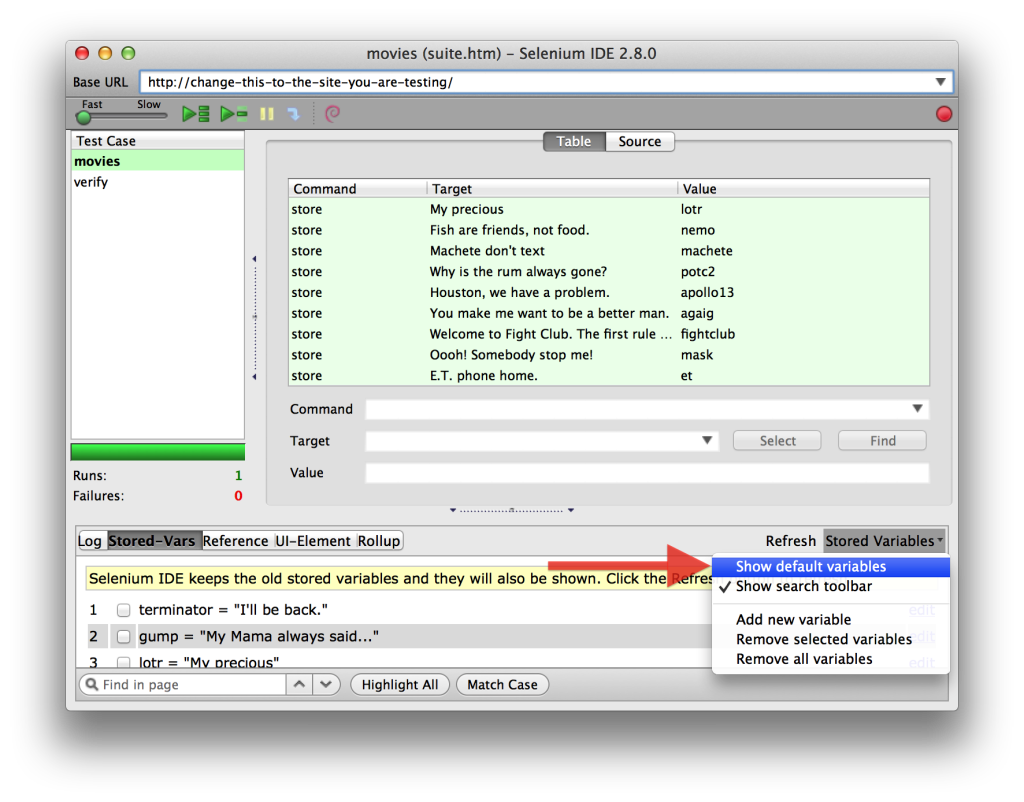The height and width of the screenshot is (802, 1024).
Task: Click the find previous up arrow
Action: (299, 684)
